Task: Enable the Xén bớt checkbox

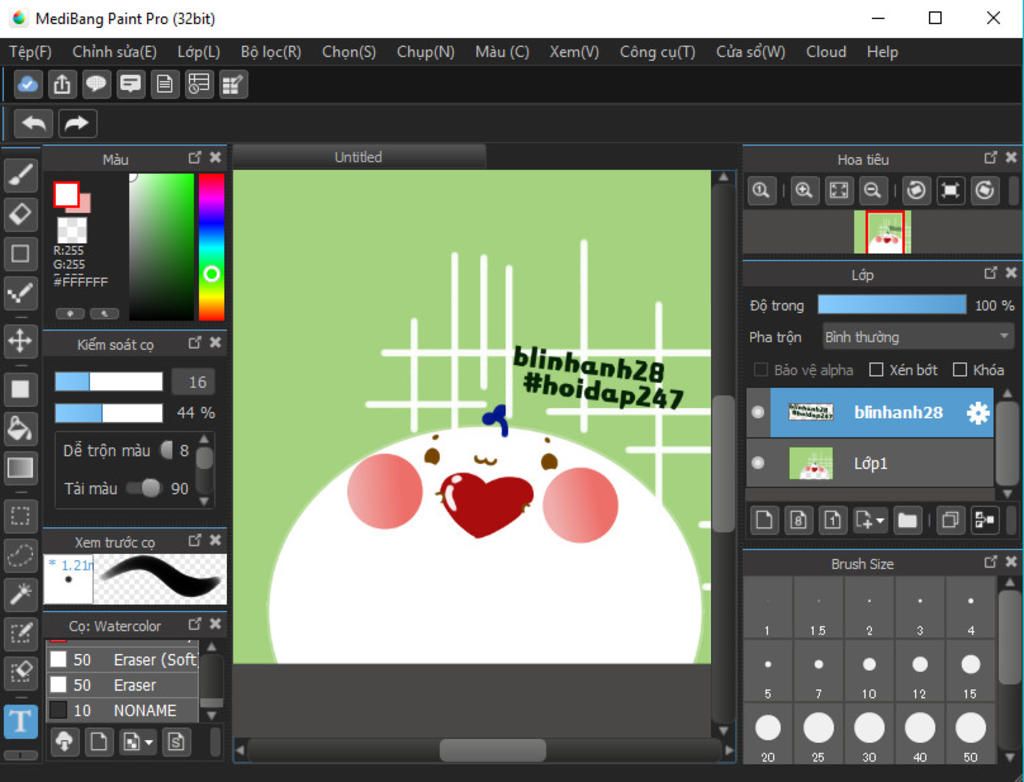Action: click(x=876, y=370)
